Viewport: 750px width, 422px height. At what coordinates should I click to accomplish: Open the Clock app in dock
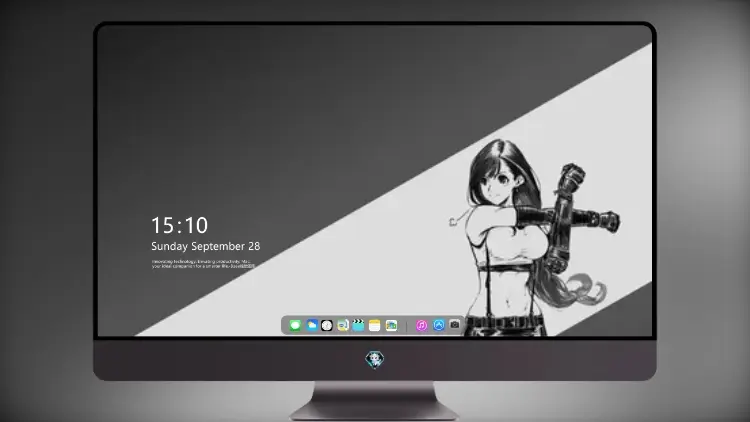point(327,325)
